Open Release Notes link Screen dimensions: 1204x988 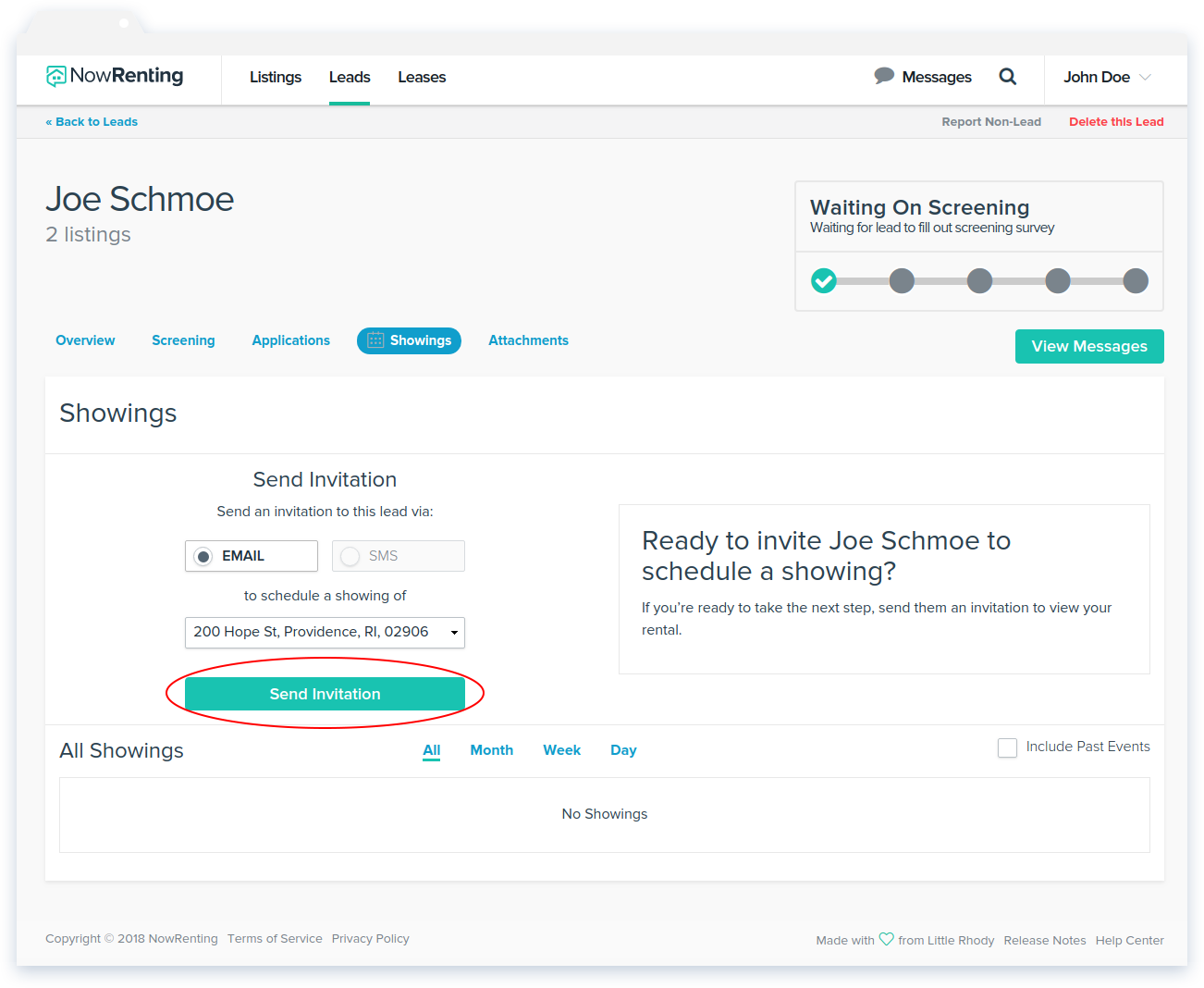[x=1045, y=940]
